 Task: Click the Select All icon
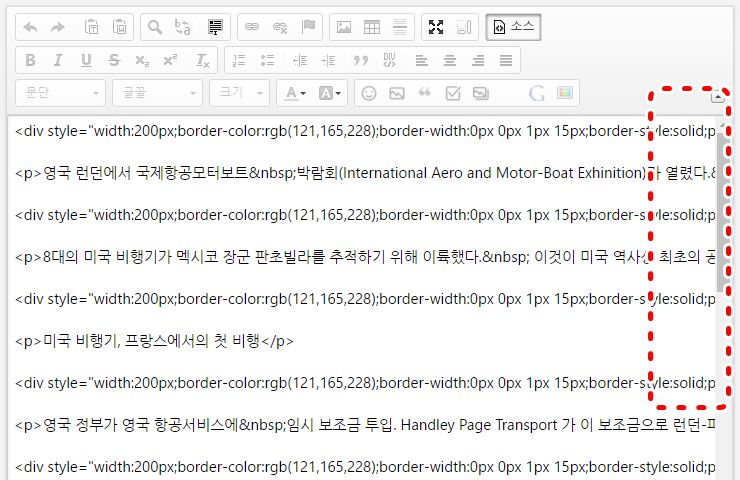(214, 27)
